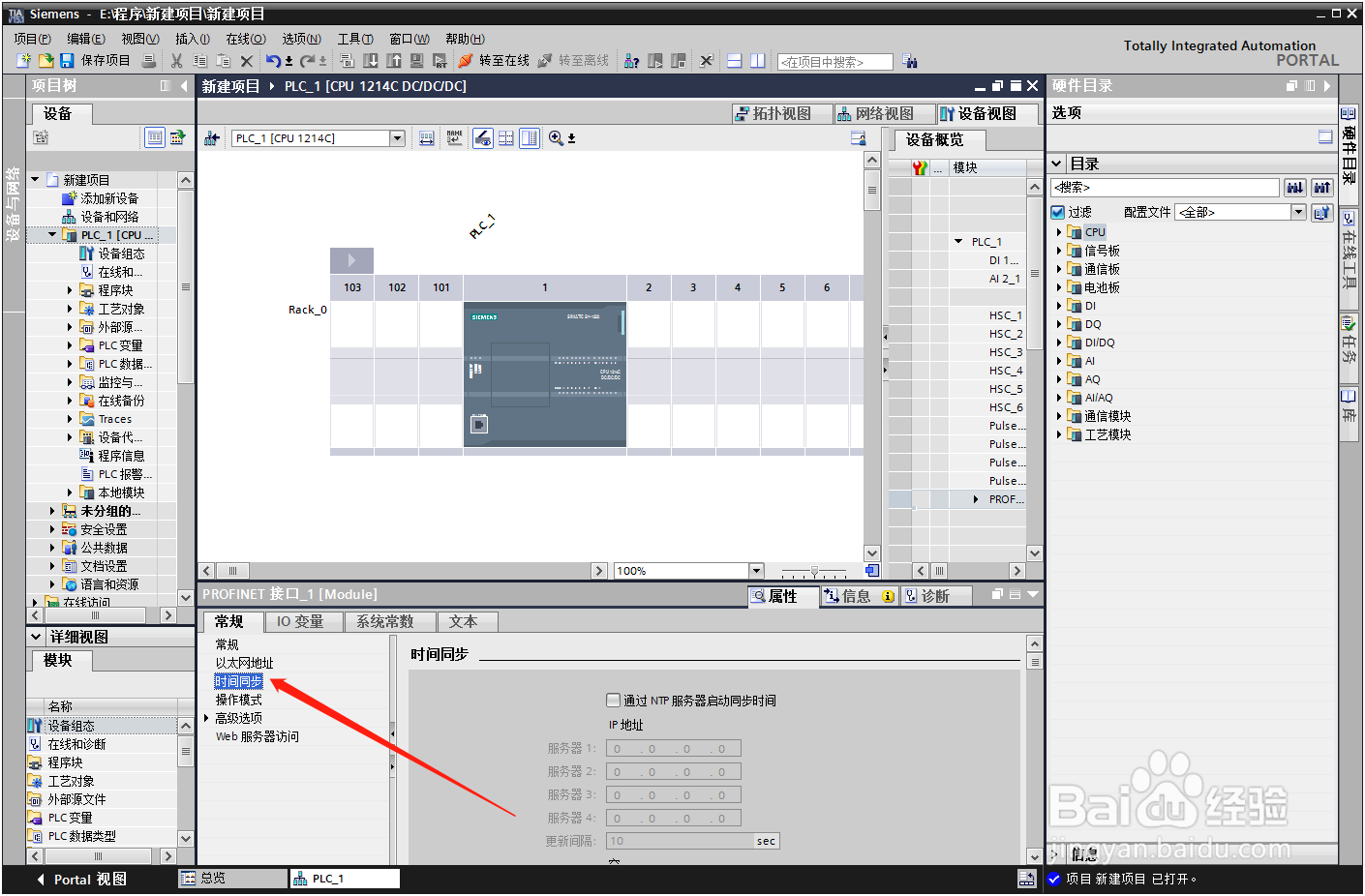Screen dimensions: 1365x896
Task: Click the undo arrow icon
Action: (273, 61)
